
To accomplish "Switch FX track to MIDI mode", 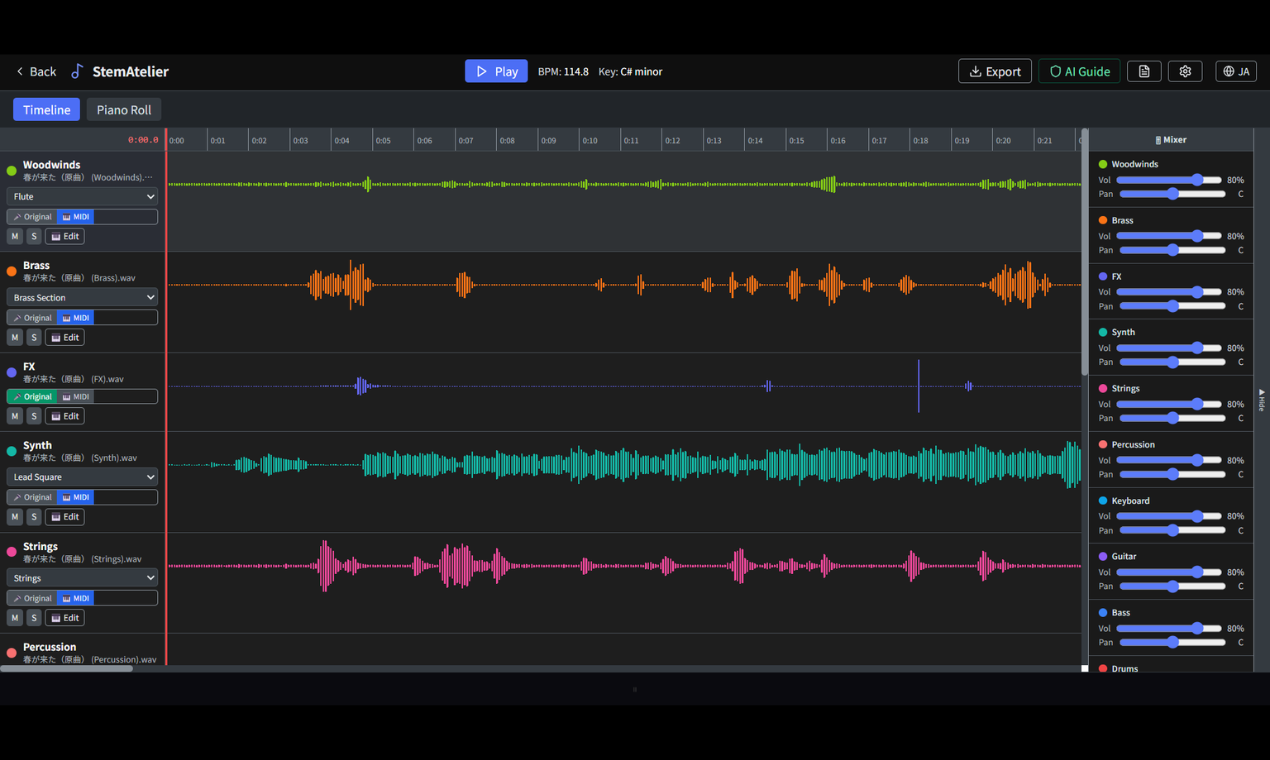I will click(75, 397).
